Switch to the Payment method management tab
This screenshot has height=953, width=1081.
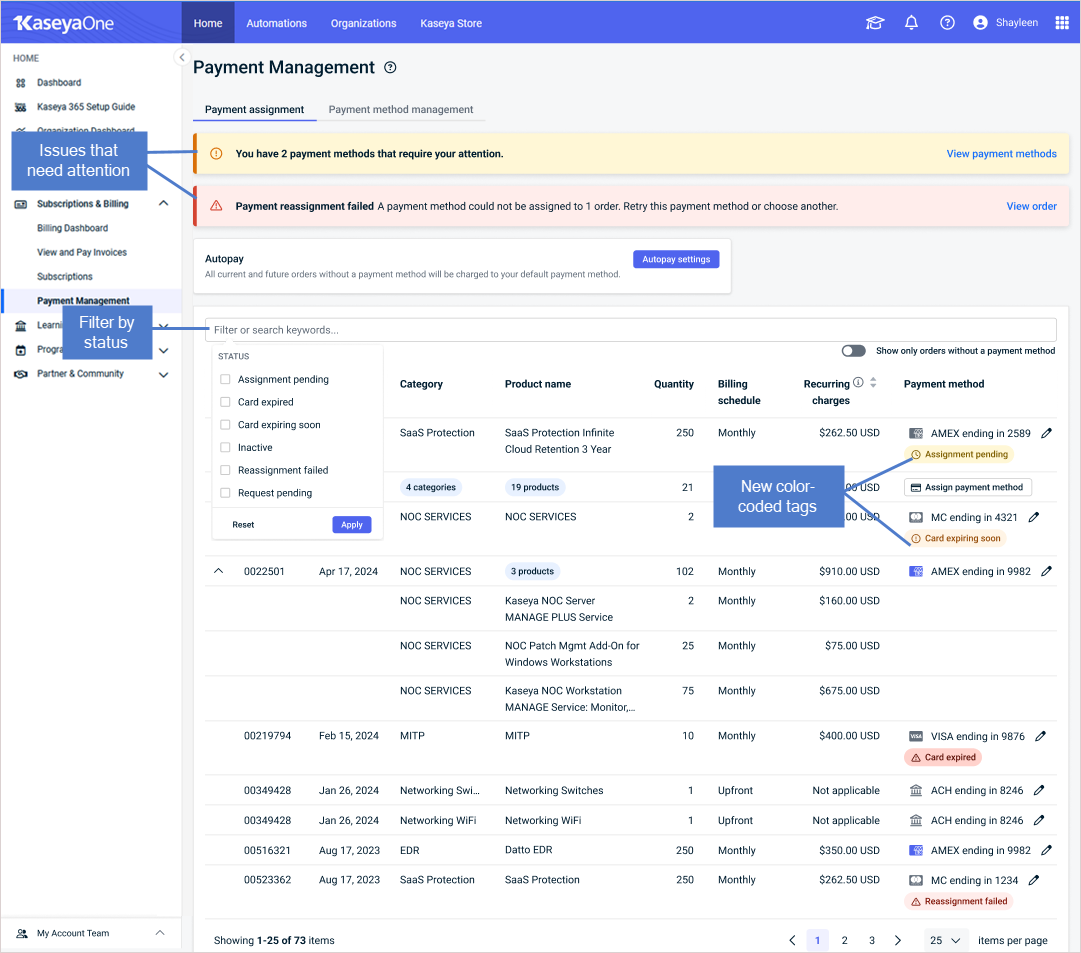coord(401,110)
